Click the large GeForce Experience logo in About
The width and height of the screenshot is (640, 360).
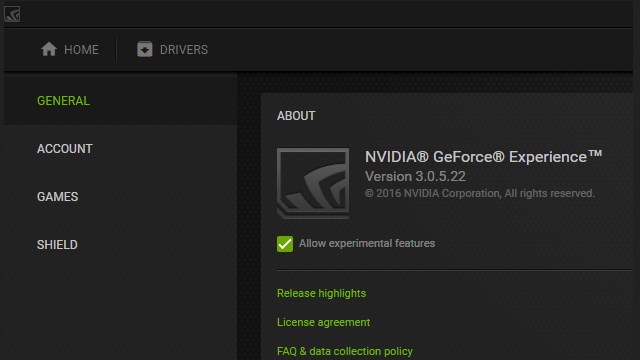(x=313, y=183)
